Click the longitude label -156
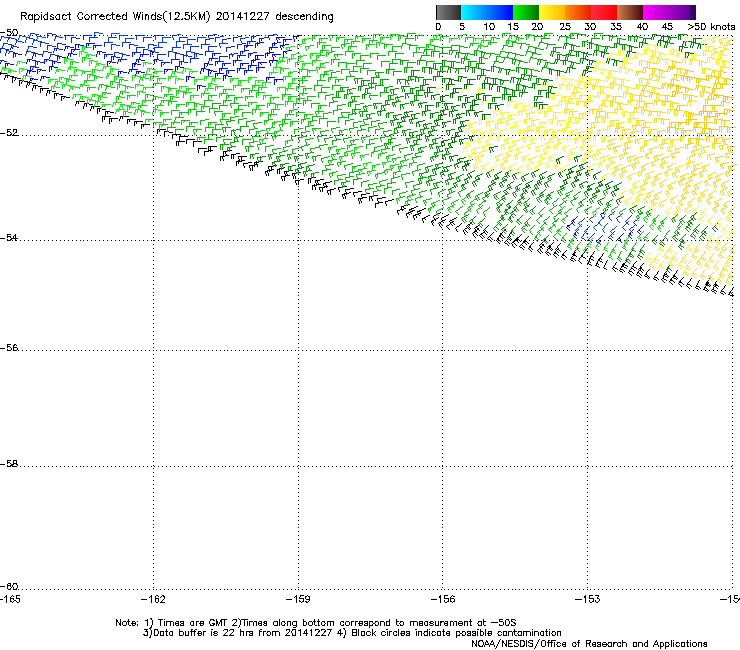740x650 pixels. click(x=443, y=599)
